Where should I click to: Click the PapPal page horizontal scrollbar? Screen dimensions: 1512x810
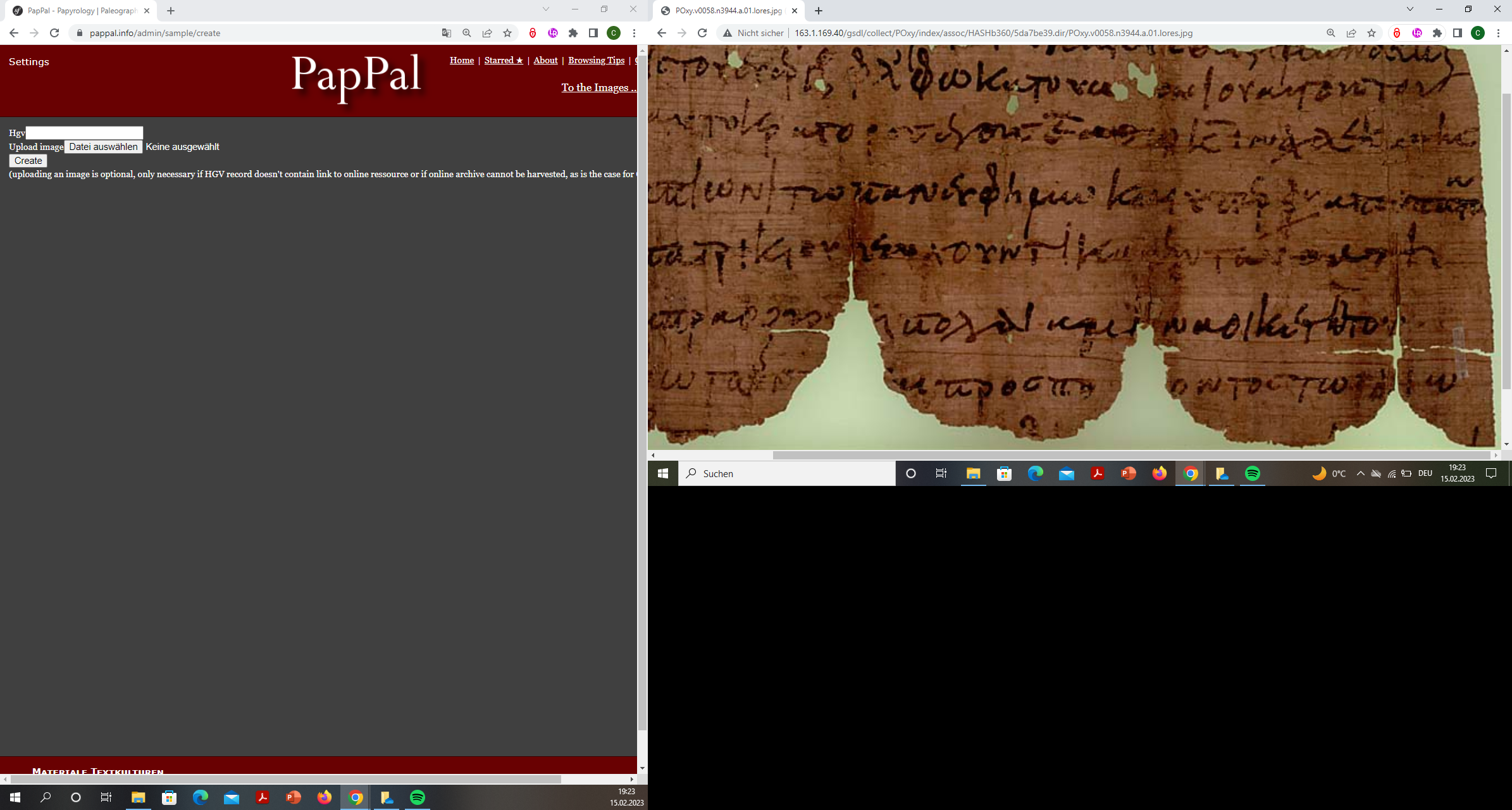pyautogui.click(x=286, y=779)
